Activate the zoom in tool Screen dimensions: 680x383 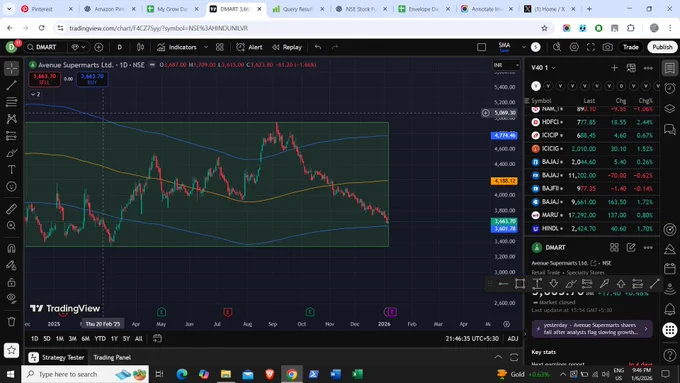point(12,226)
